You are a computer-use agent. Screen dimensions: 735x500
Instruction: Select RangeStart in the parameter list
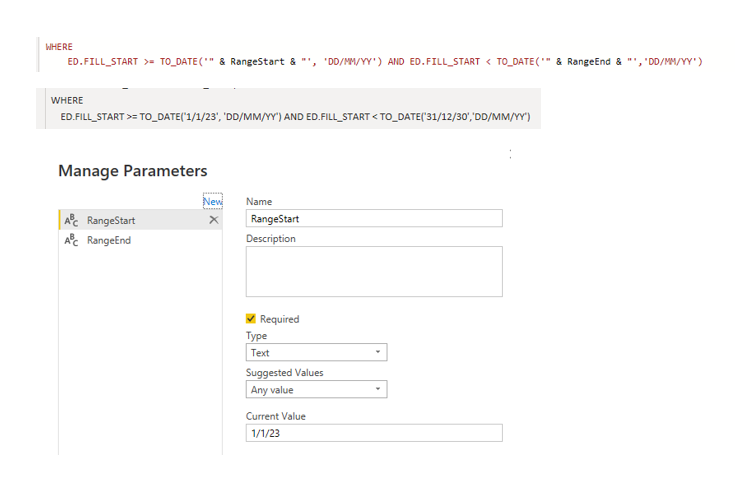tap(141, 220)
